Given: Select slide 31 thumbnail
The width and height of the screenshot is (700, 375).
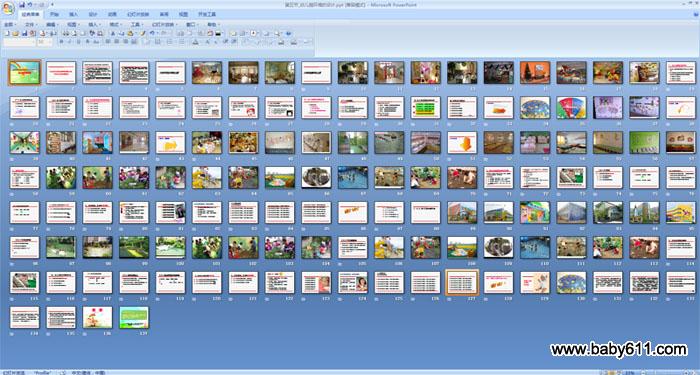Looking at the screenshot, I should [x=425, y=108].
